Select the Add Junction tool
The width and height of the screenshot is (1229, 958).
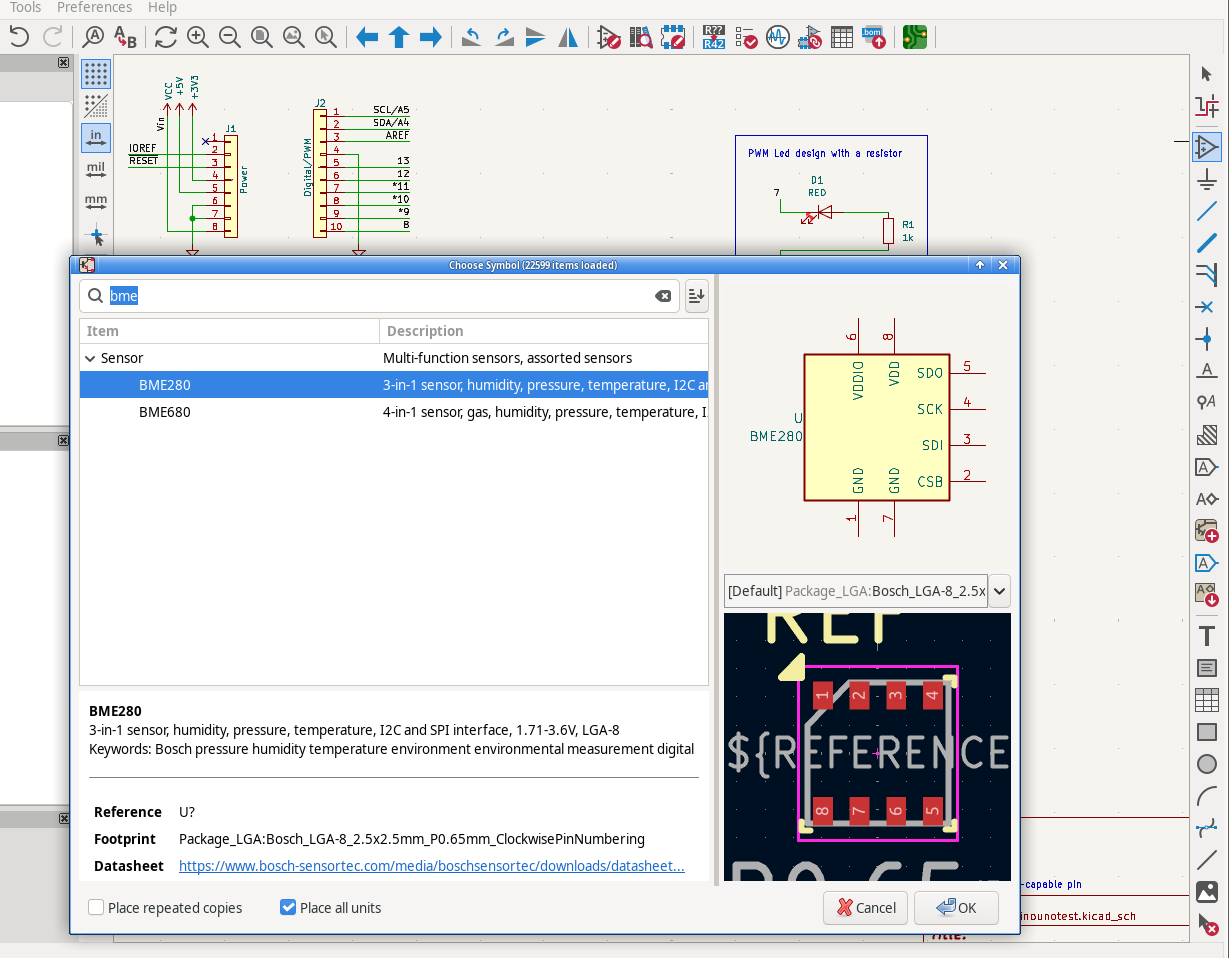tap(1207, 339)
